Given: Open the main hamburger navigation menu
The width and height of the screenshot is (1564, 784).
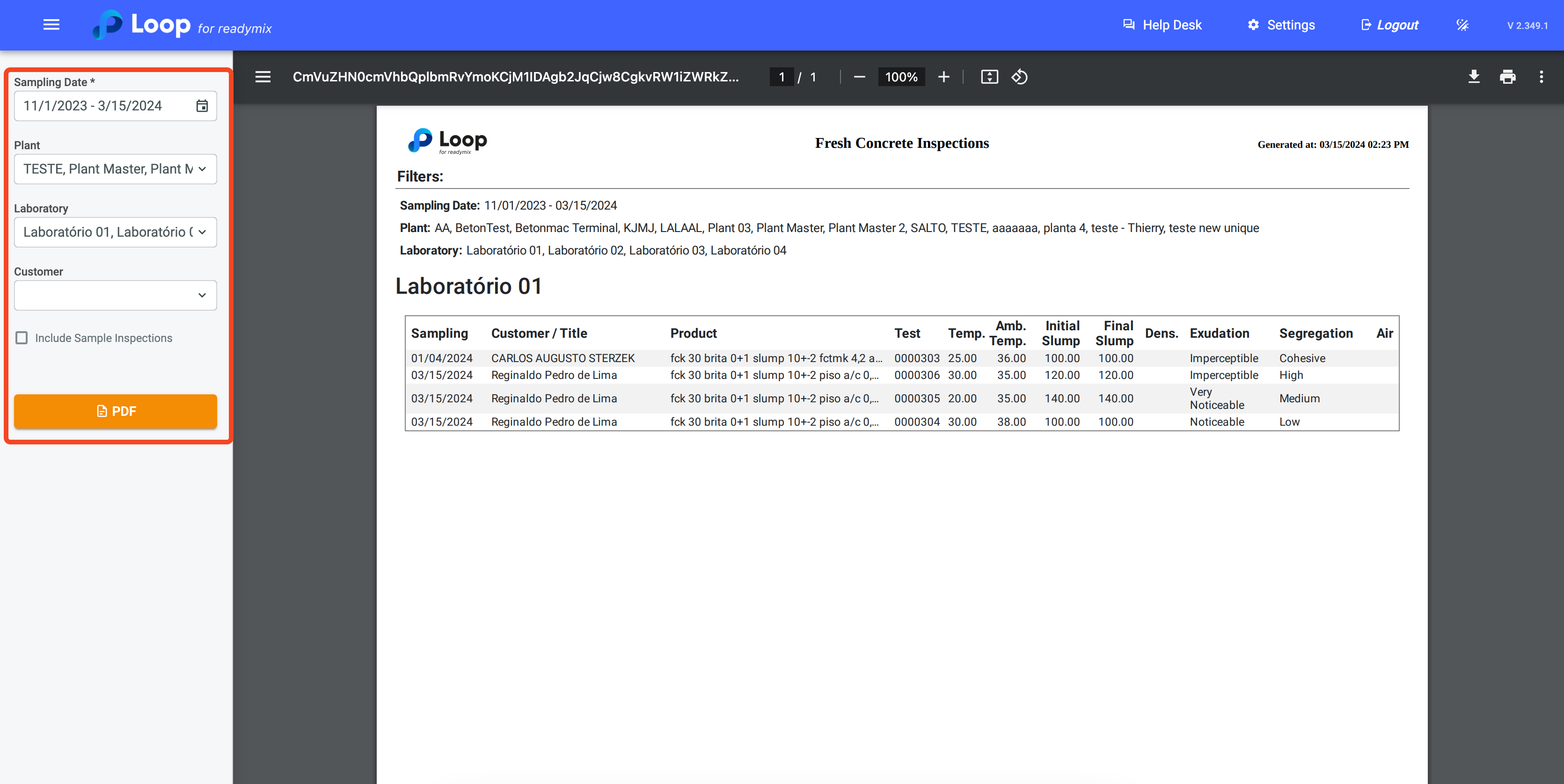Looking at the screenshot, I should point(51,25).
